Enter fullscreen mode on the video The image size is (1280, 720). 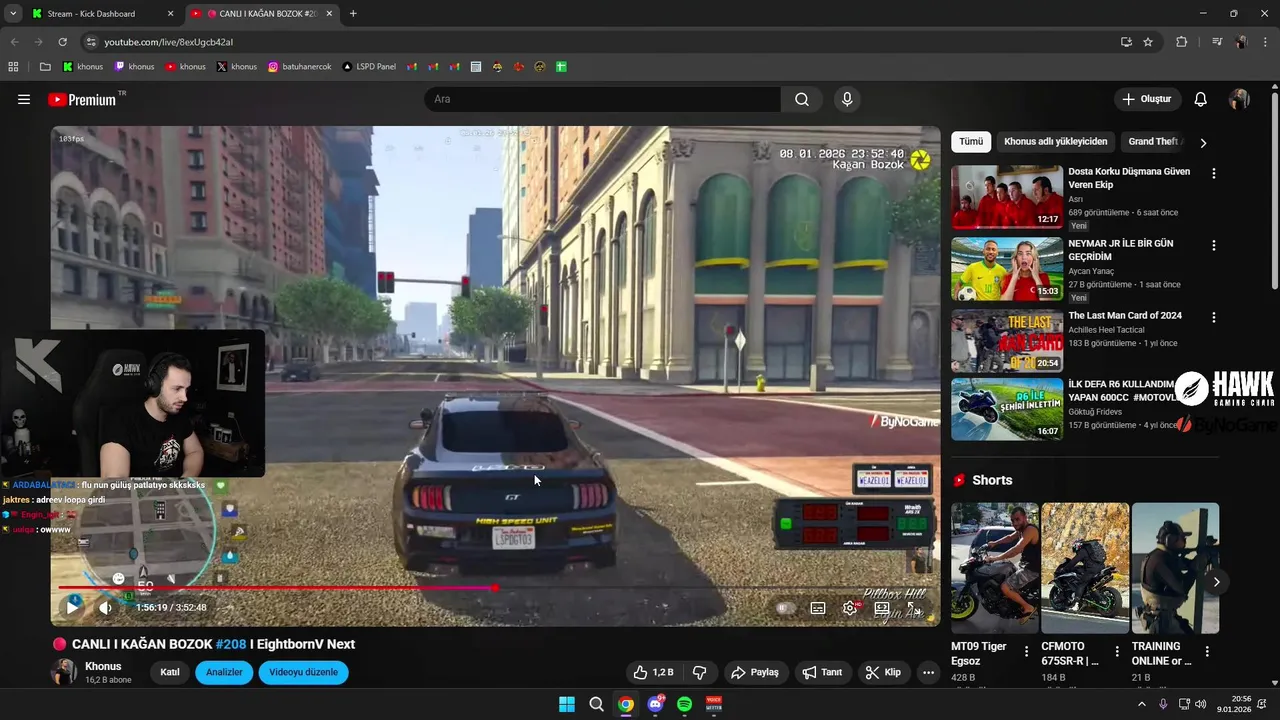click(913, 607)
